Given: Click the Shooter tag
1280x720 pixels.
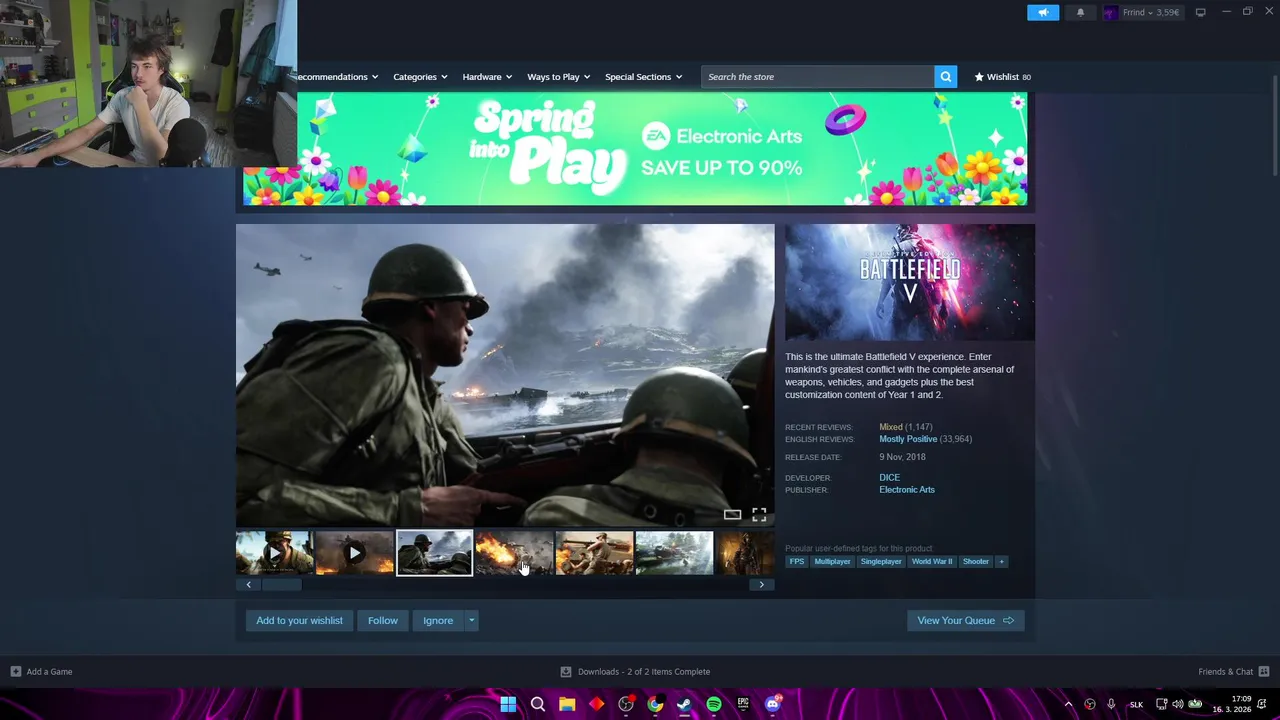Looking at the screenshot, I should [976, 562].
